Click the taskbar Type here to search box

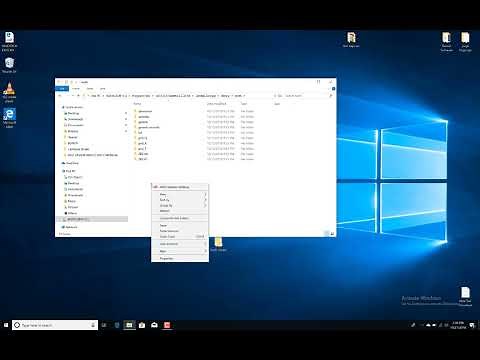click(x=55, y=325)
